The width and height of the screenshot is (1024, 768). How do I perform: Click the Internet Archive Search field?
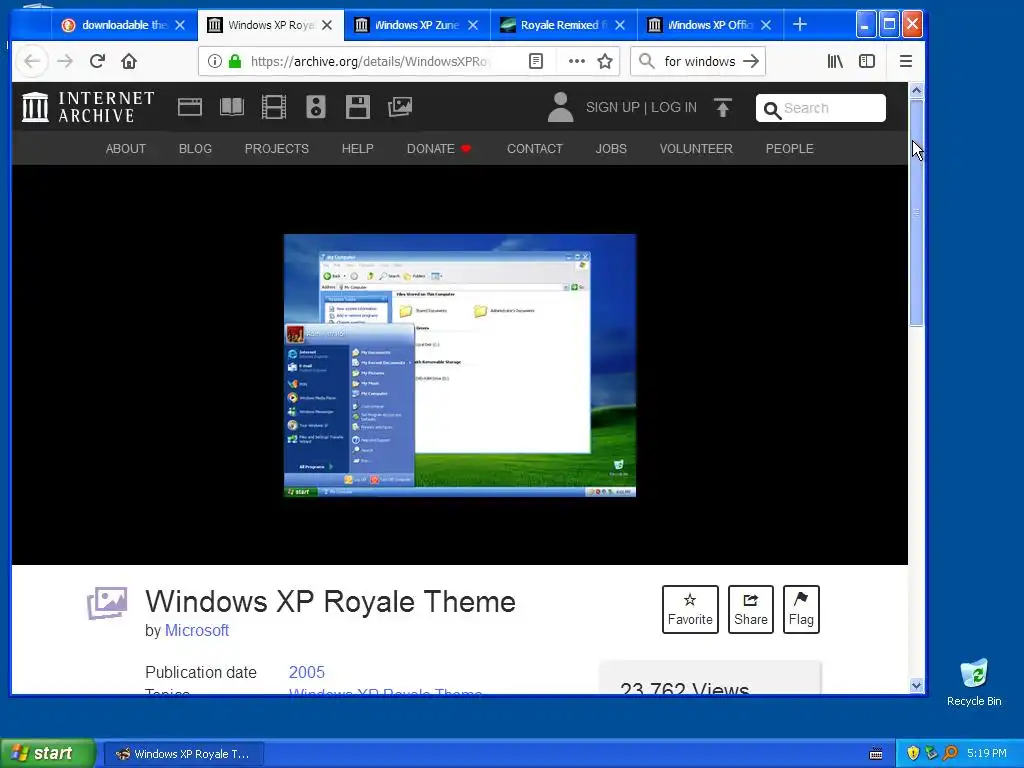coord(821,108)
